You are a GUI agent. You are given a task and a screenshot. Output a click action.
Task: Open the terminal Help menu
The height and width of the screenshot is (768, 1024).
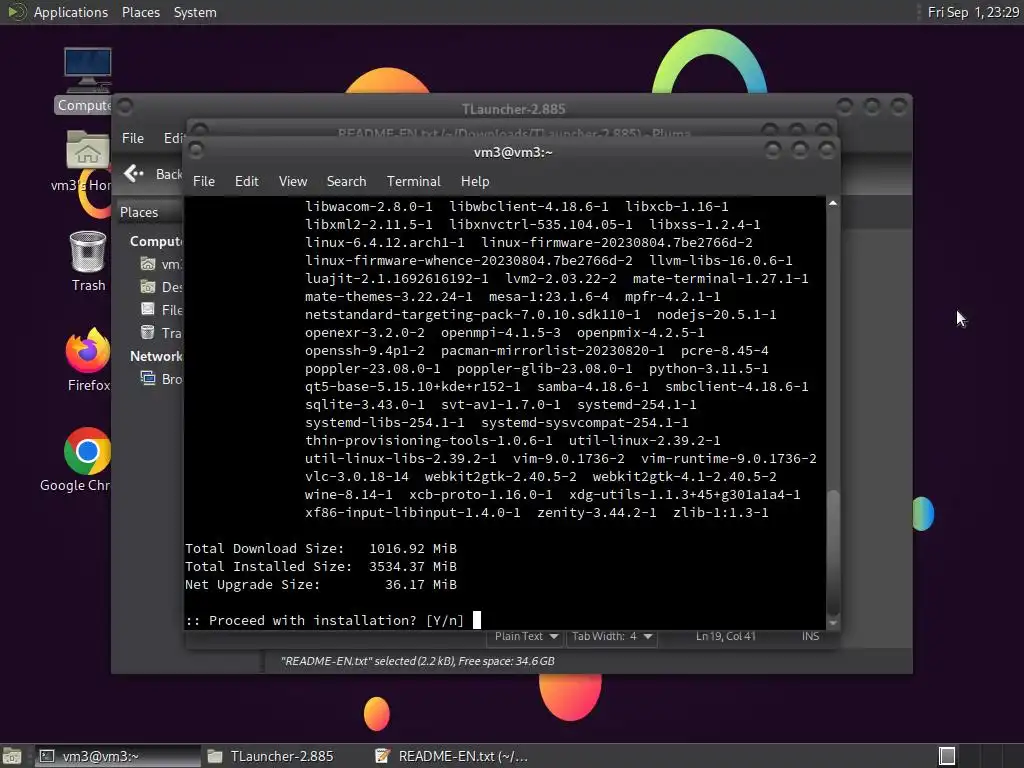475,181
